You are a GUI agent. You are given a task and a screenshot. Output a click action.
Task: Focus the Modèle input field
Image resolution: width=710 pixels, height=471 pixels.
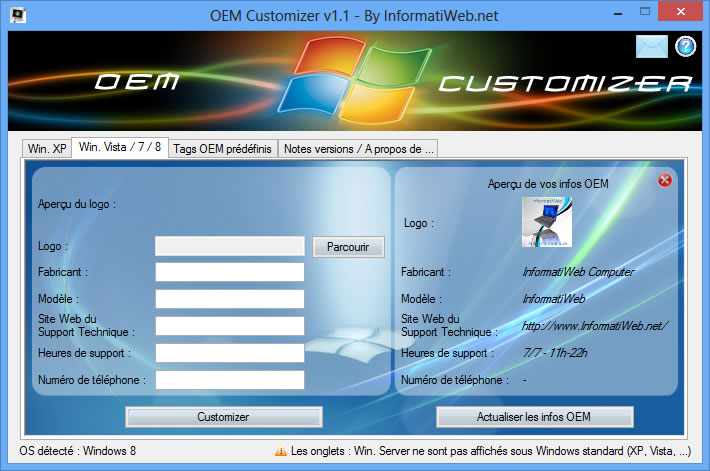[230, 299]
